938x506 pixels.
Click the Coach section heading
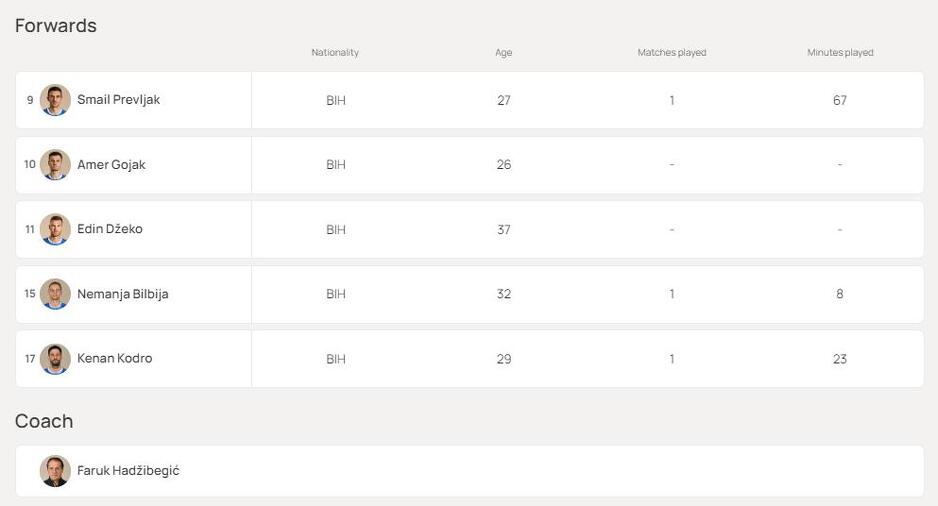tap(44, 421)
